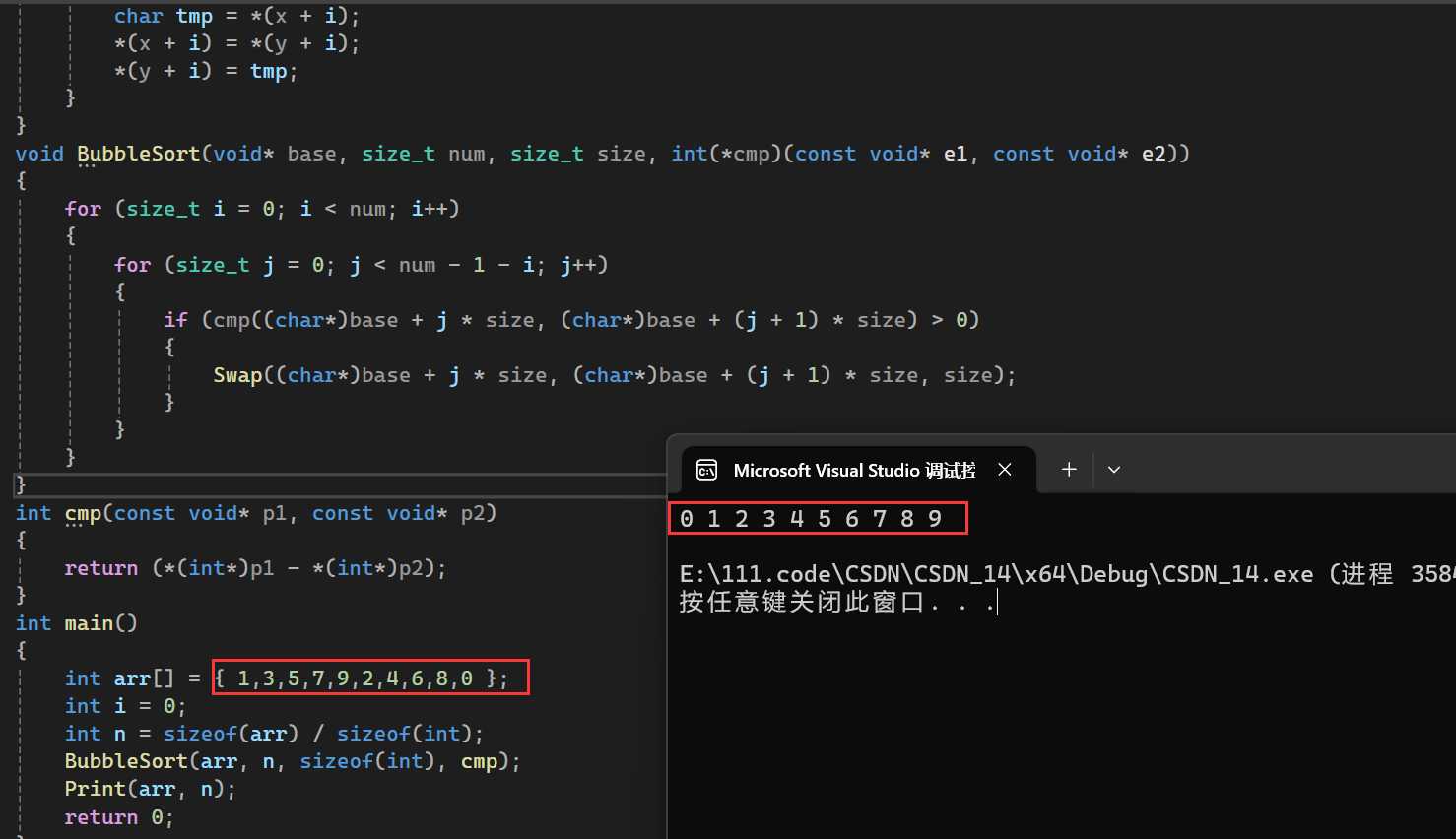Click 'cmp' in the 'int cmp' definition
This screenshot has width=1456, height=839.
pos(84,513)
